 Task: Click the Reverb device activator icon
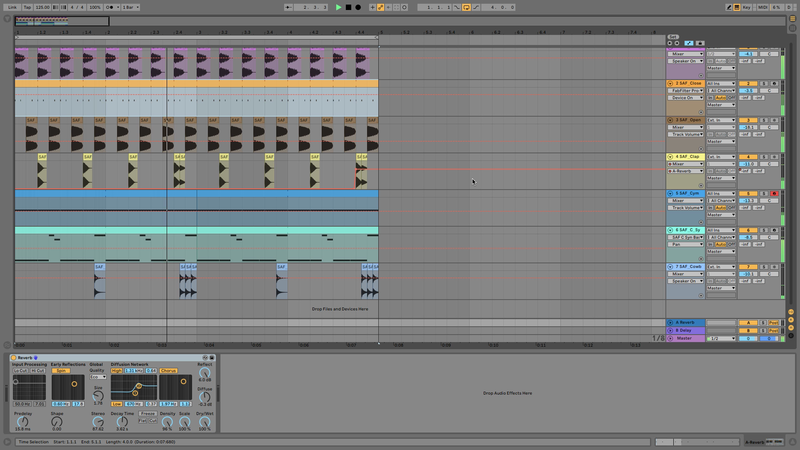point(14,357)
